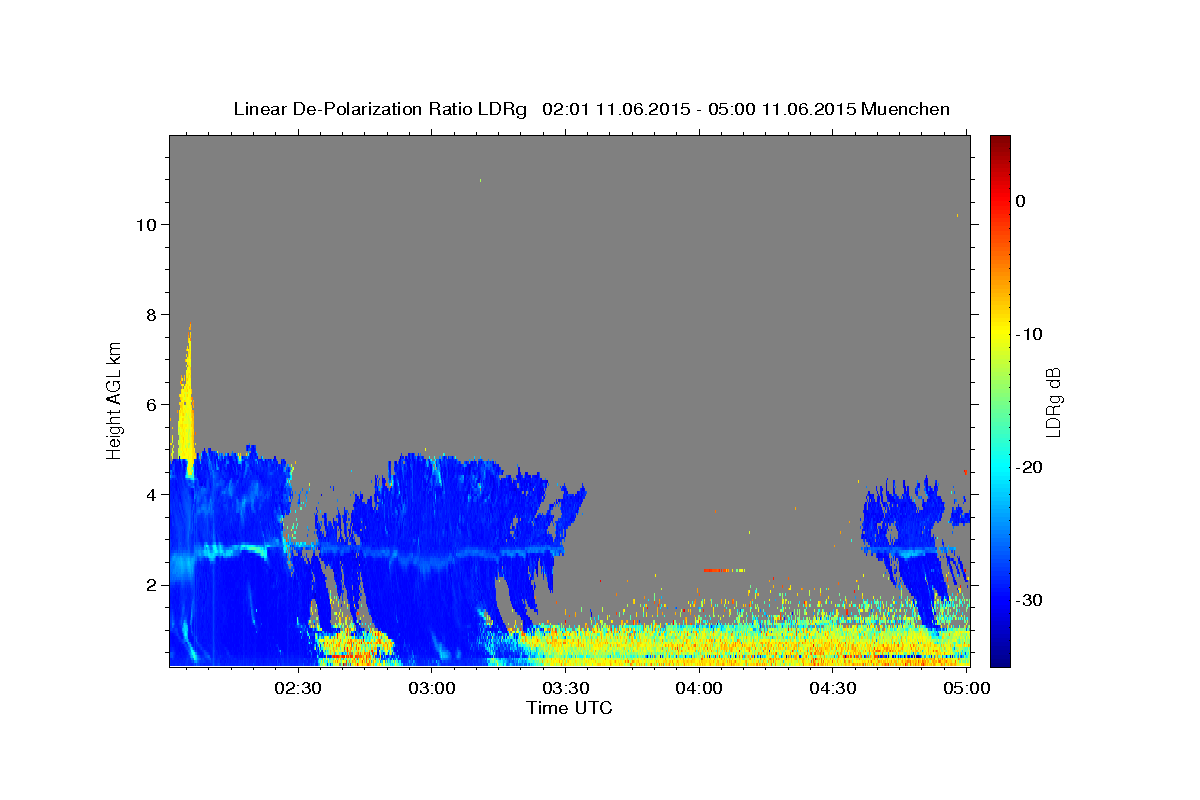Viewport: 1200px width, 800px height.
Task: Click the colorbar value -10
Action: tap(1029, 334)
